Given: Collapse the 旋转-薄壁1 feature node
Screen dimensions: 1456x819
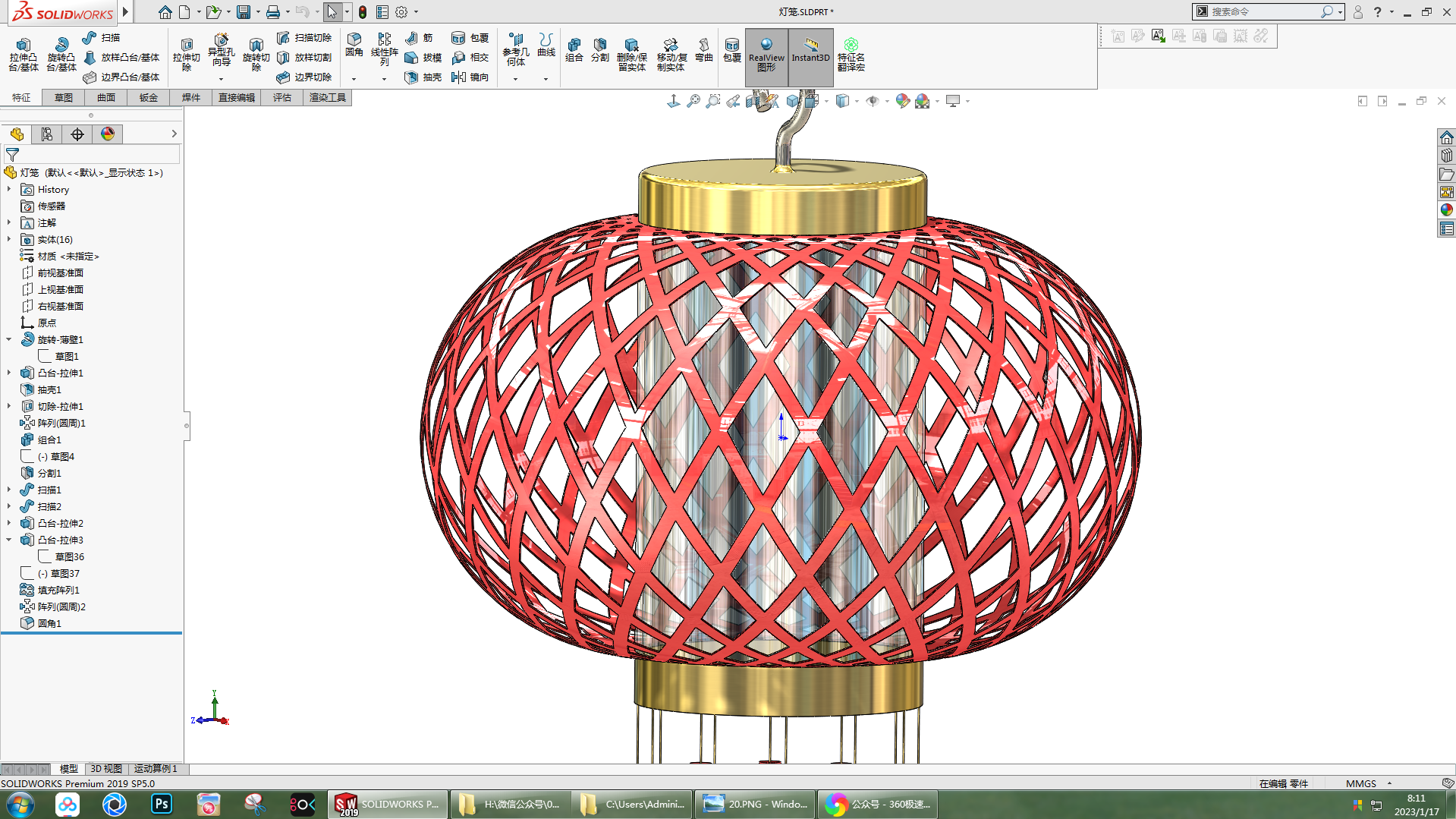Looking at the screenshot, I should click(9, 339).
